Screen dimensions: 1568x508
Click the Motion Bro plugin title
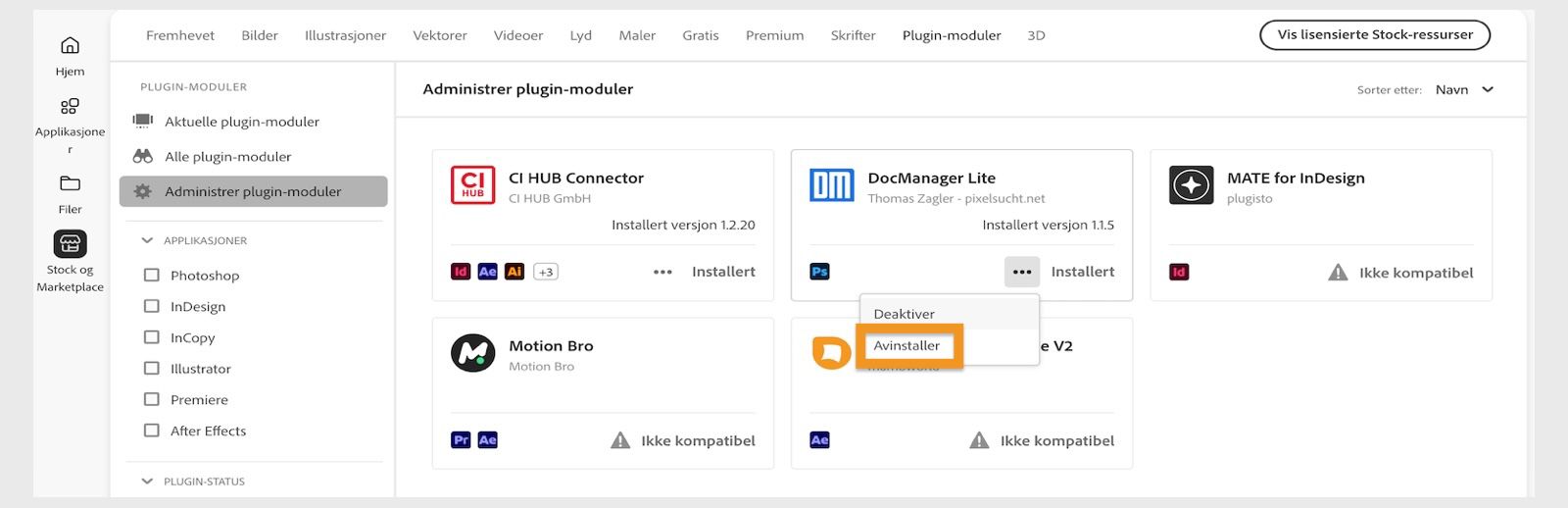551,346
